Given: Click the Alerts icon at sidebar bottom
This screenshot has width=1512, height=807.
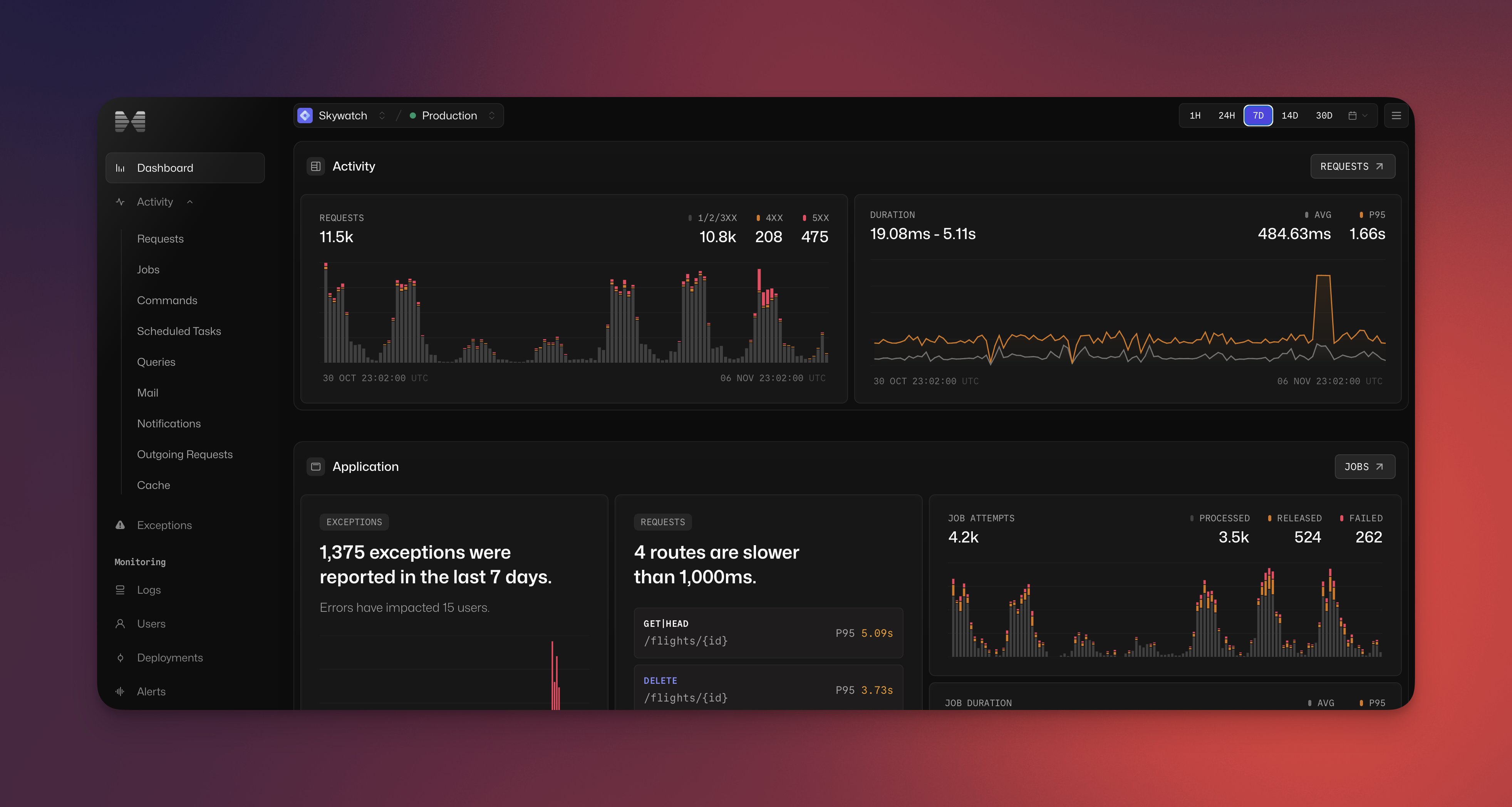Looking at the screenshot, I should point(120,691).
